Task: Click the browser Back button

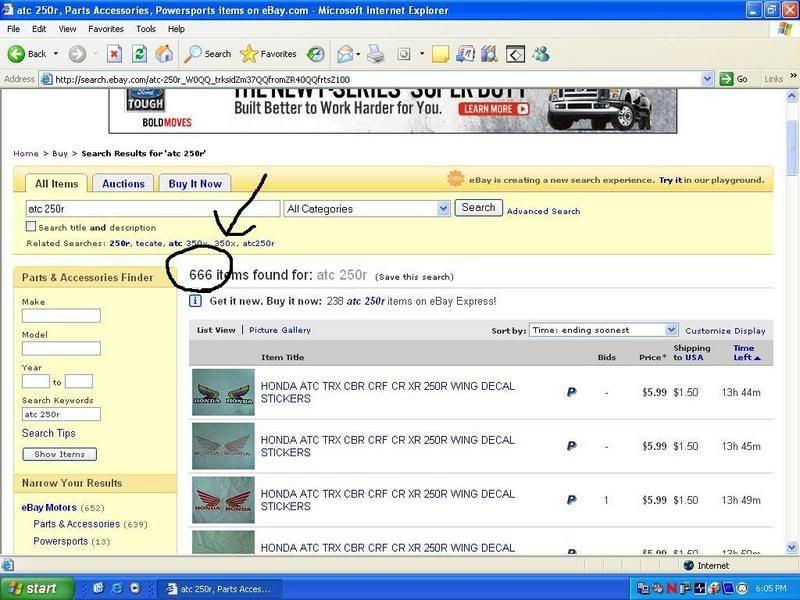Action: click(28, 54)
